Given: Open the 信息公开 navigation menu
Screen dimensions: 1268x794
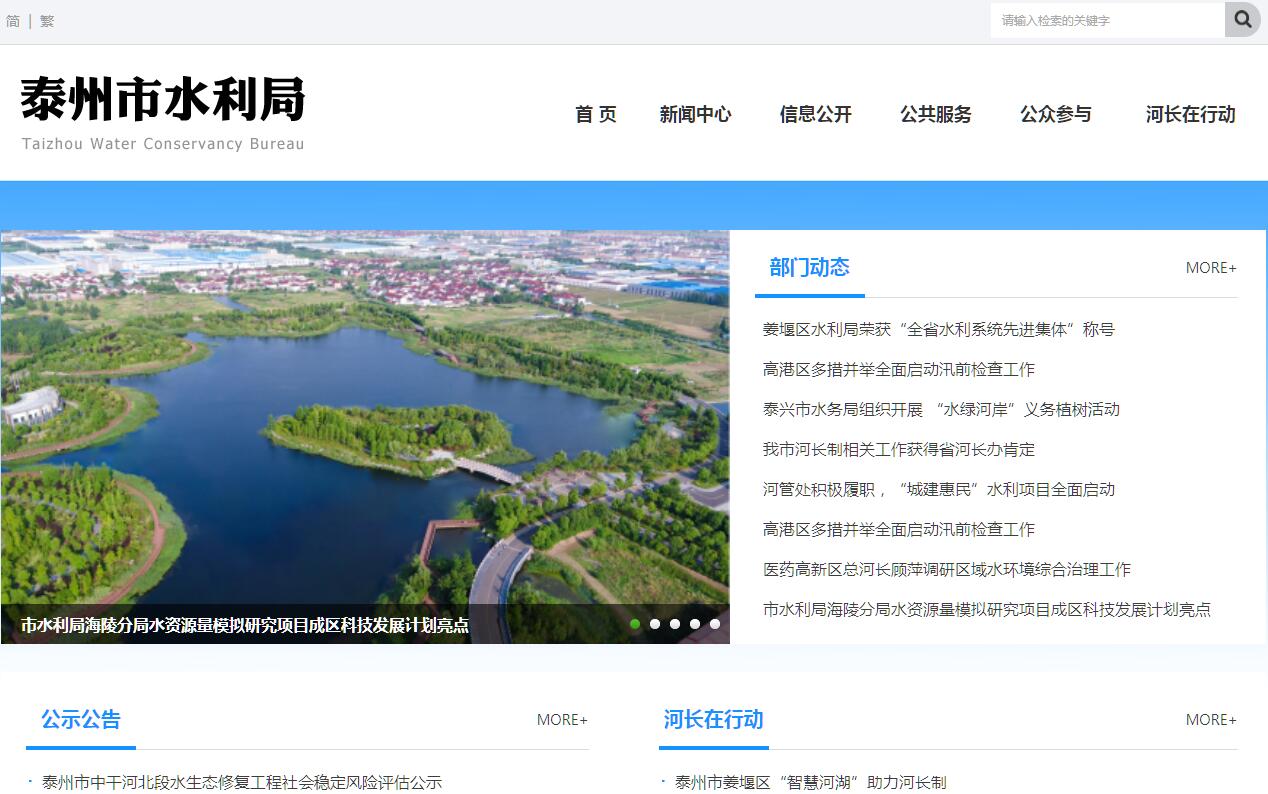Looking at the screenshot, I should coord(815,115).
